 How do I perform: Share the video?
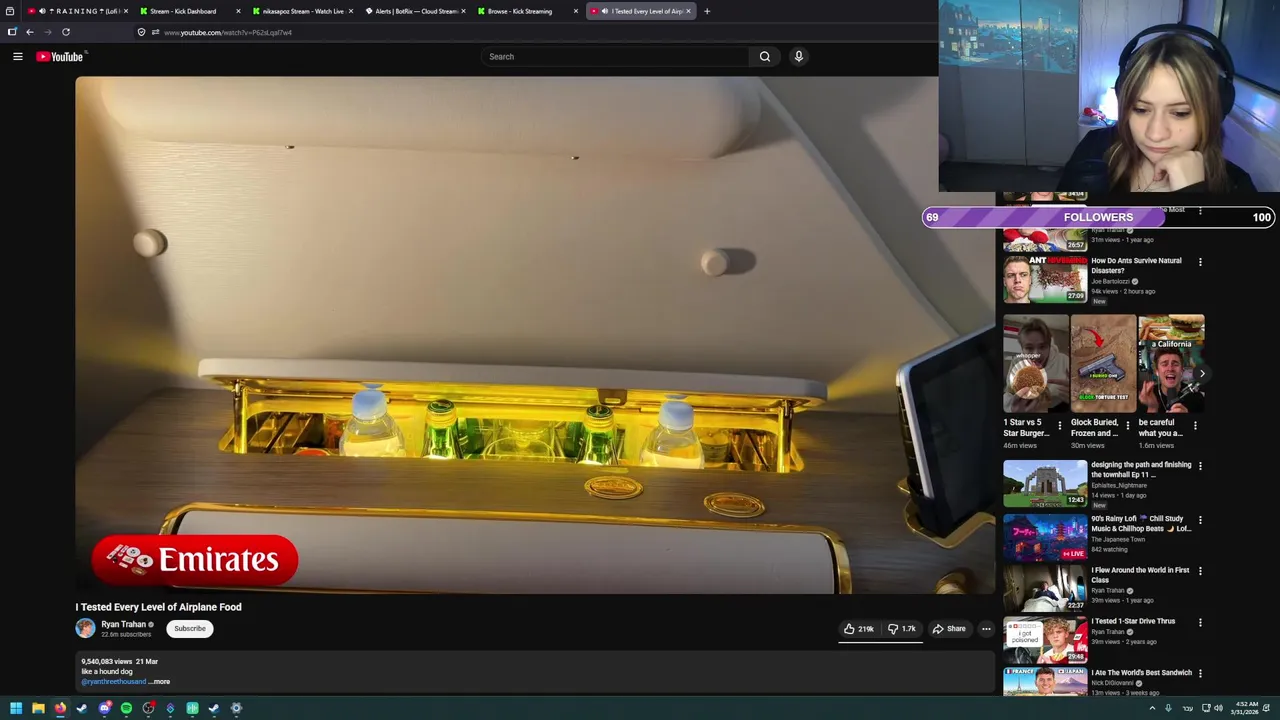pos(949,629)
